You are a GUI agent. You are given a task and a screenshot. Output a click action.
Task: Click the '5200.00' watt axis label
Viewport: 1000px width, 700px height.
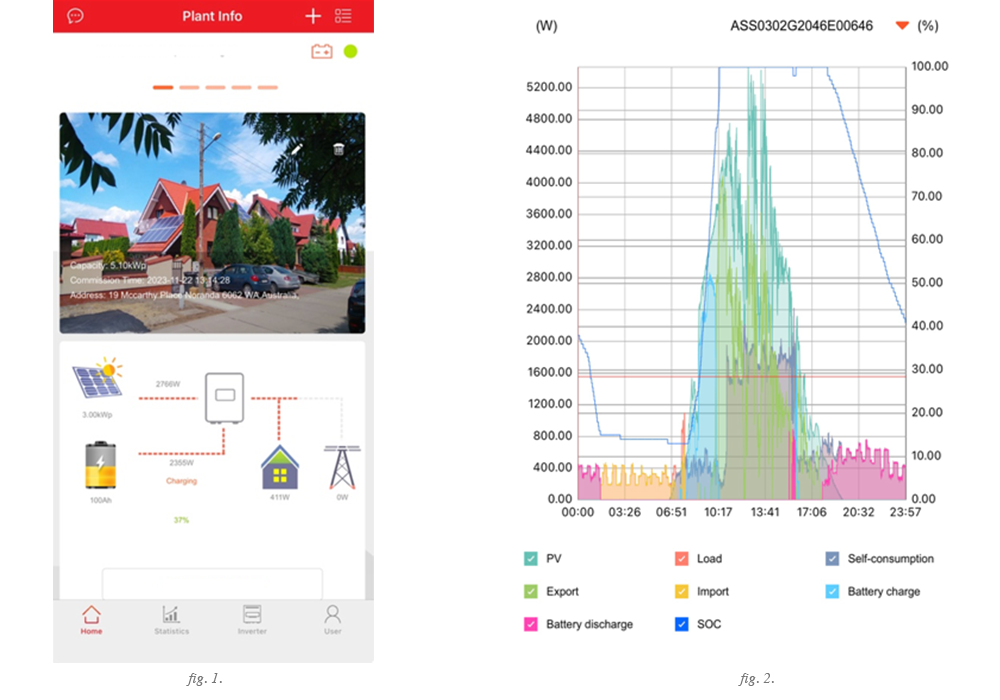[x=549, y=87]
